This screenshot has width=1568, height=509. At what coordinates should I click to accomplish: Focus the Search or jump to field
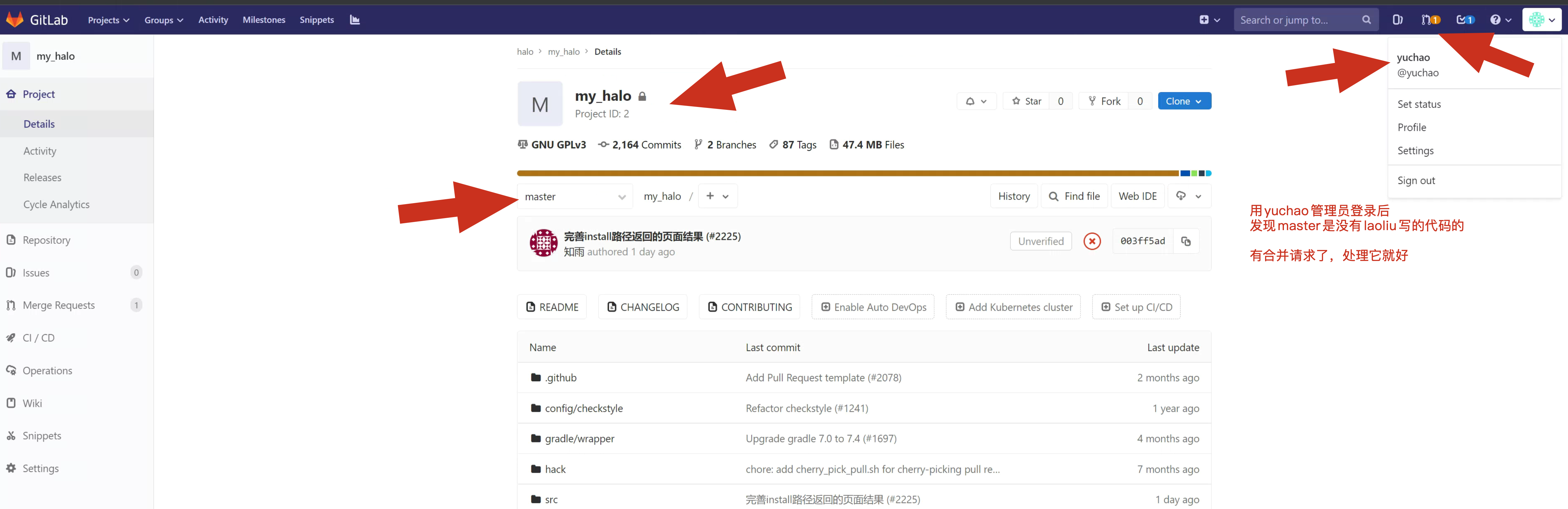click(1297, 20)
